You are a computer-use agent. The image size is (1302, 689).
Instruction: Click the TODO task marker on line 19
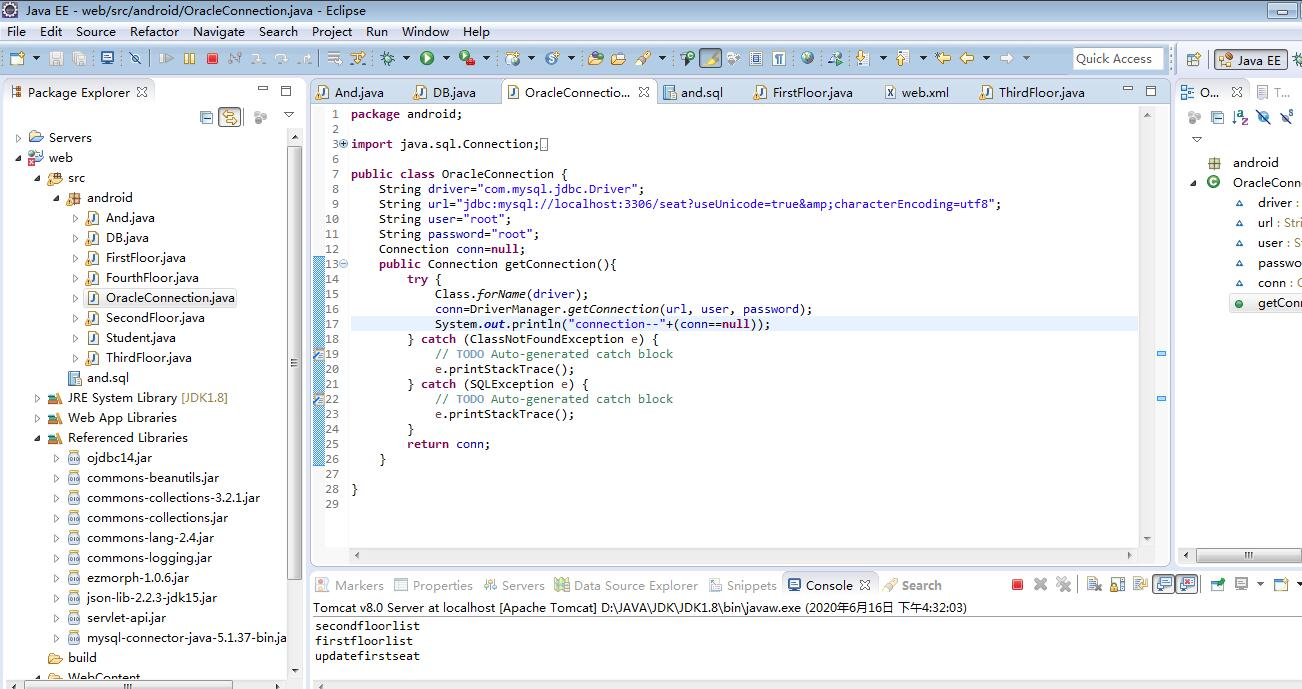coord(318,354)
